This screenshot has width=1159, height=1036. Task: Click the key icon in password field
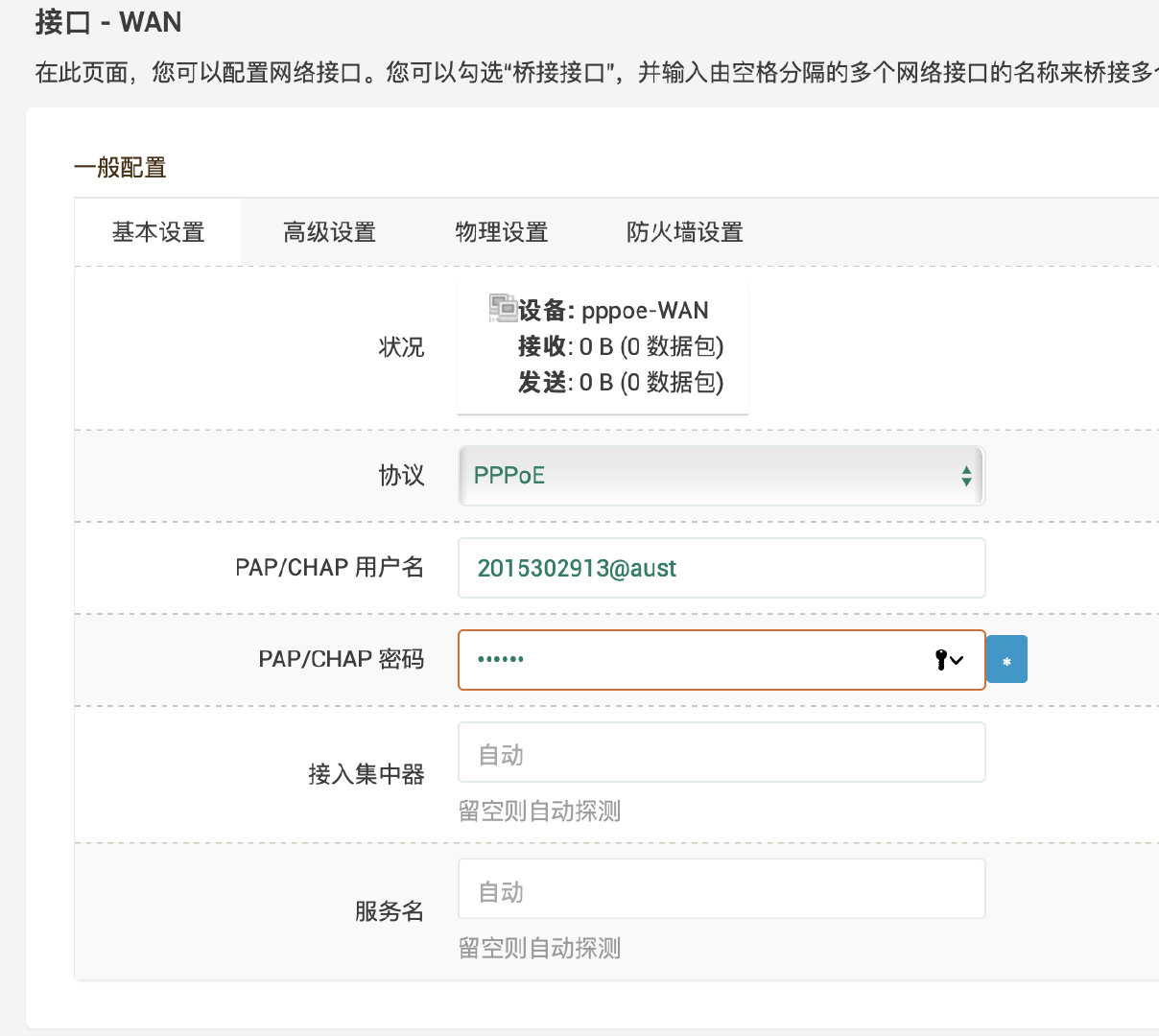[942, 660]
